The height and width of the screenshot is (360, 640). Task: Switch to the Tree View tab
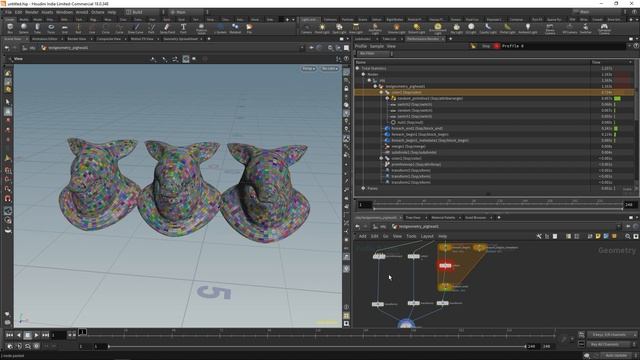(413, 218)
